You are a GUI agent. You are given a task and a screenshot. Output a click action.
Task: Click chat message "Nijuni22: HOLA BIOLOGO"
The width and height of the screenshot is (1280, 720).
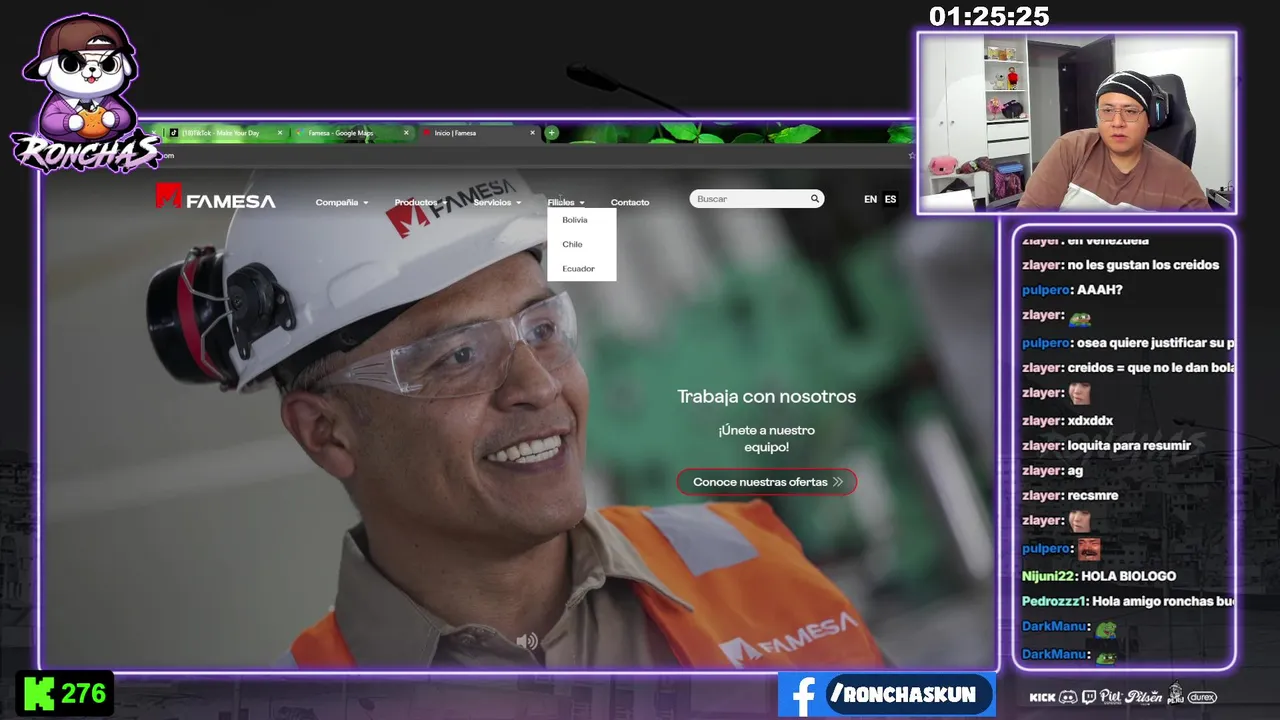click(1099, 576)
